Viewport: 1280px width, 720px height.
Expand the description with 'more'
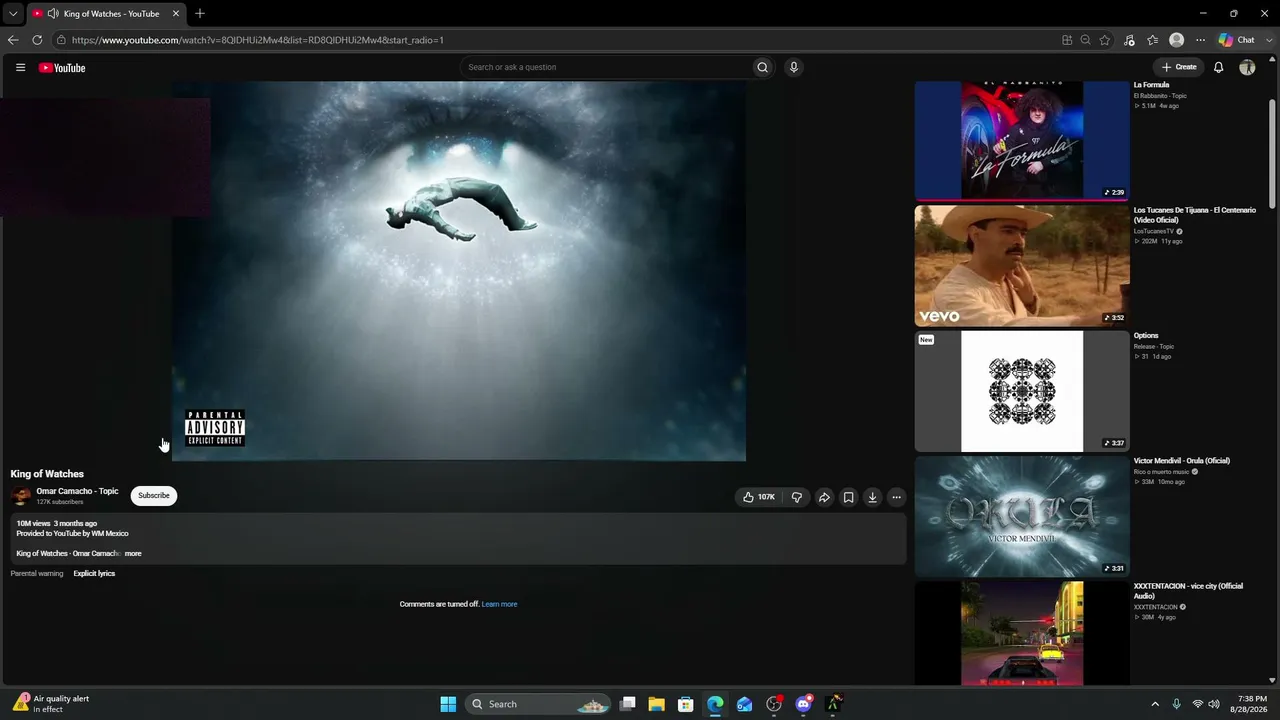(x=133, y=554)
